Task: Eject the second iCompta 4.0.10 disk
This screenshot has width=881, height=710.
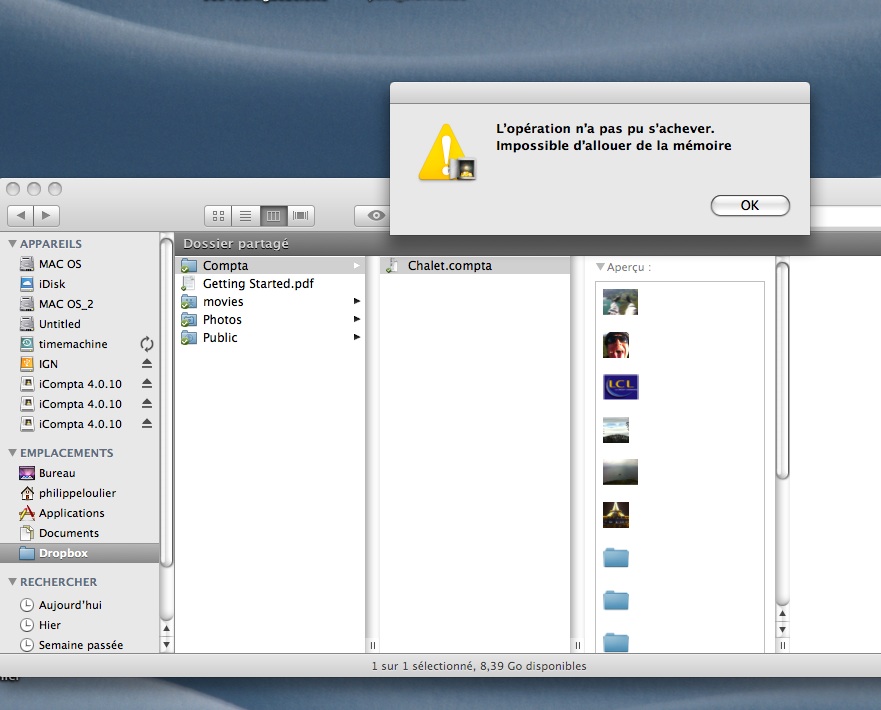Action: coord(147,403)
